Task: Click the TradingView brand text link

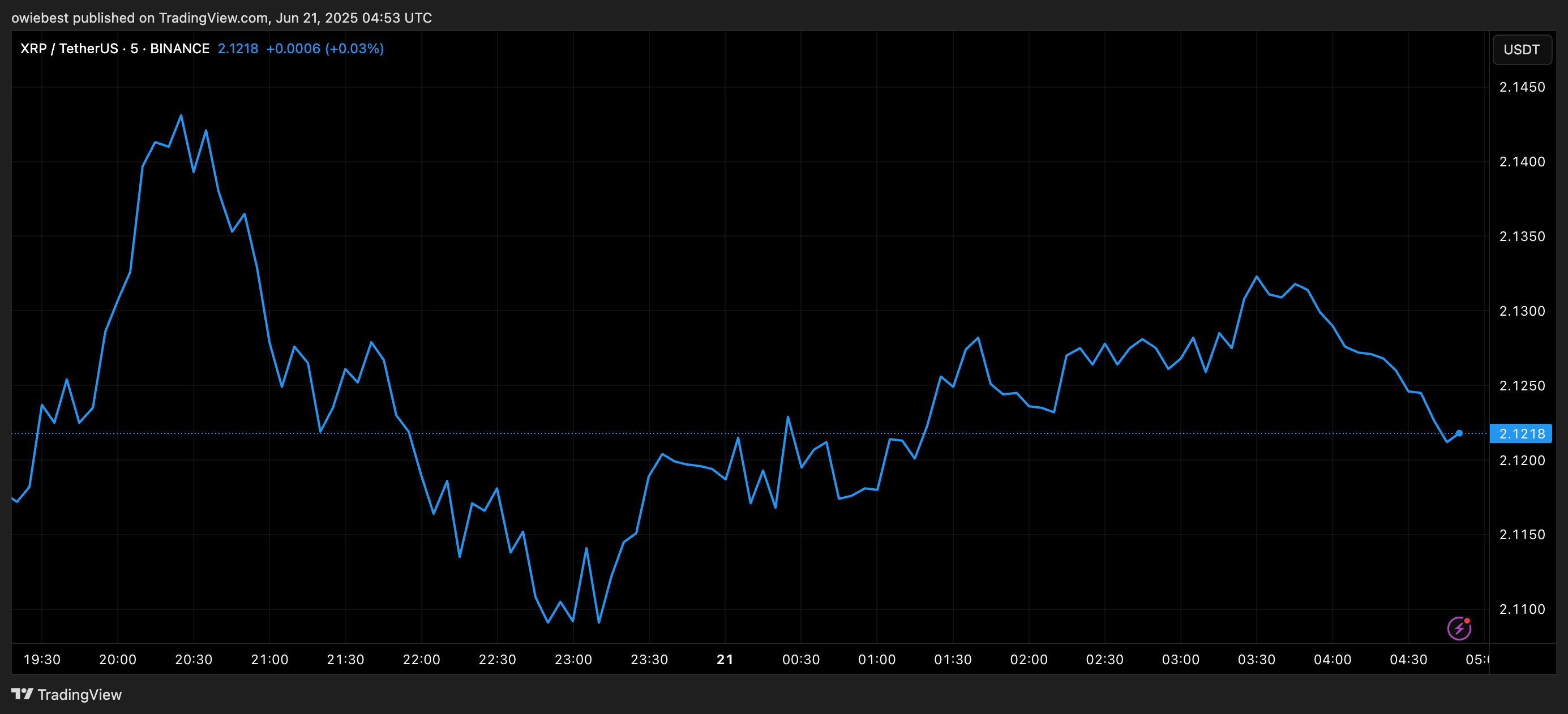Action: pyautogui.click(x=80, y=695)
